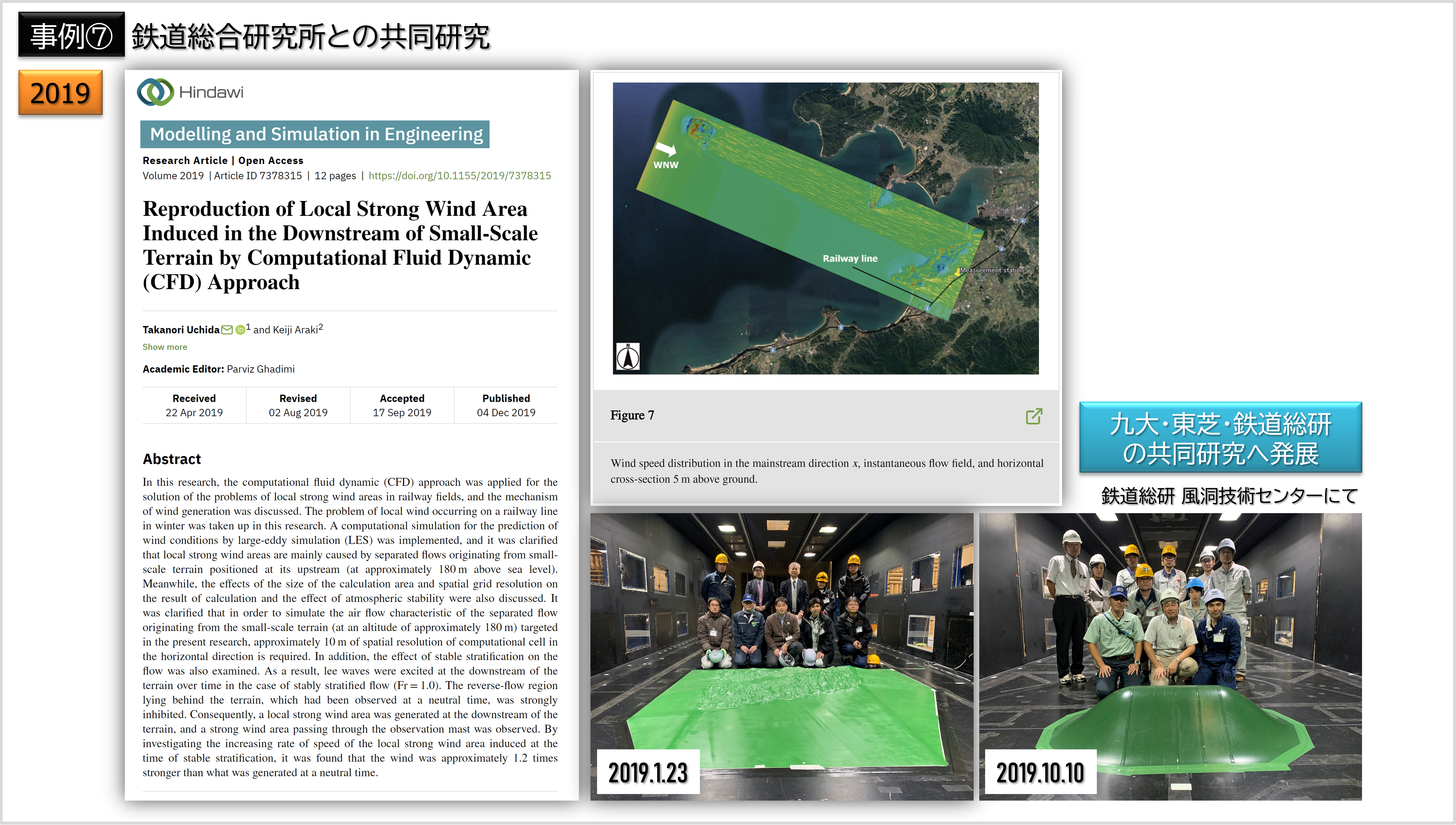
Task: Click 'Academic Editor: Parviz Ghadimi' text
Action: [x=219, y=369]
